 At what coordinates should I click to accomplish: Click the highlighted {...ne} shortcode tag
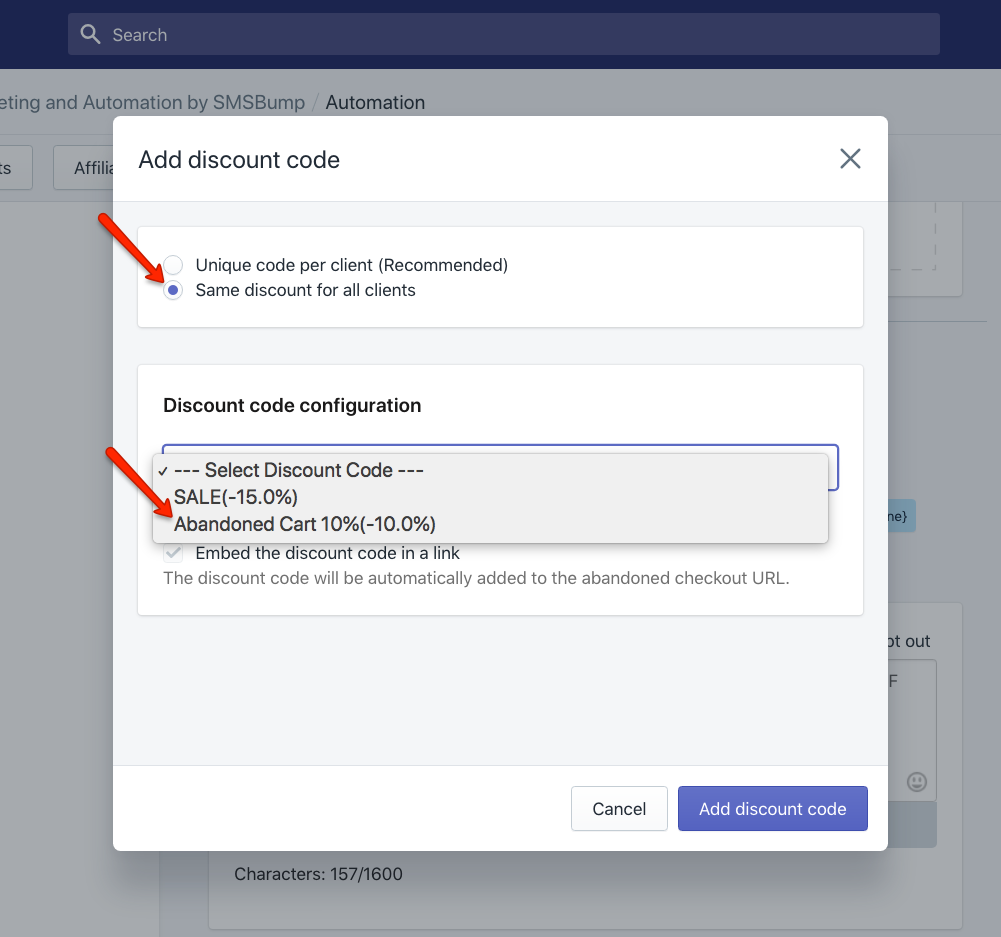tap(898, 515)
